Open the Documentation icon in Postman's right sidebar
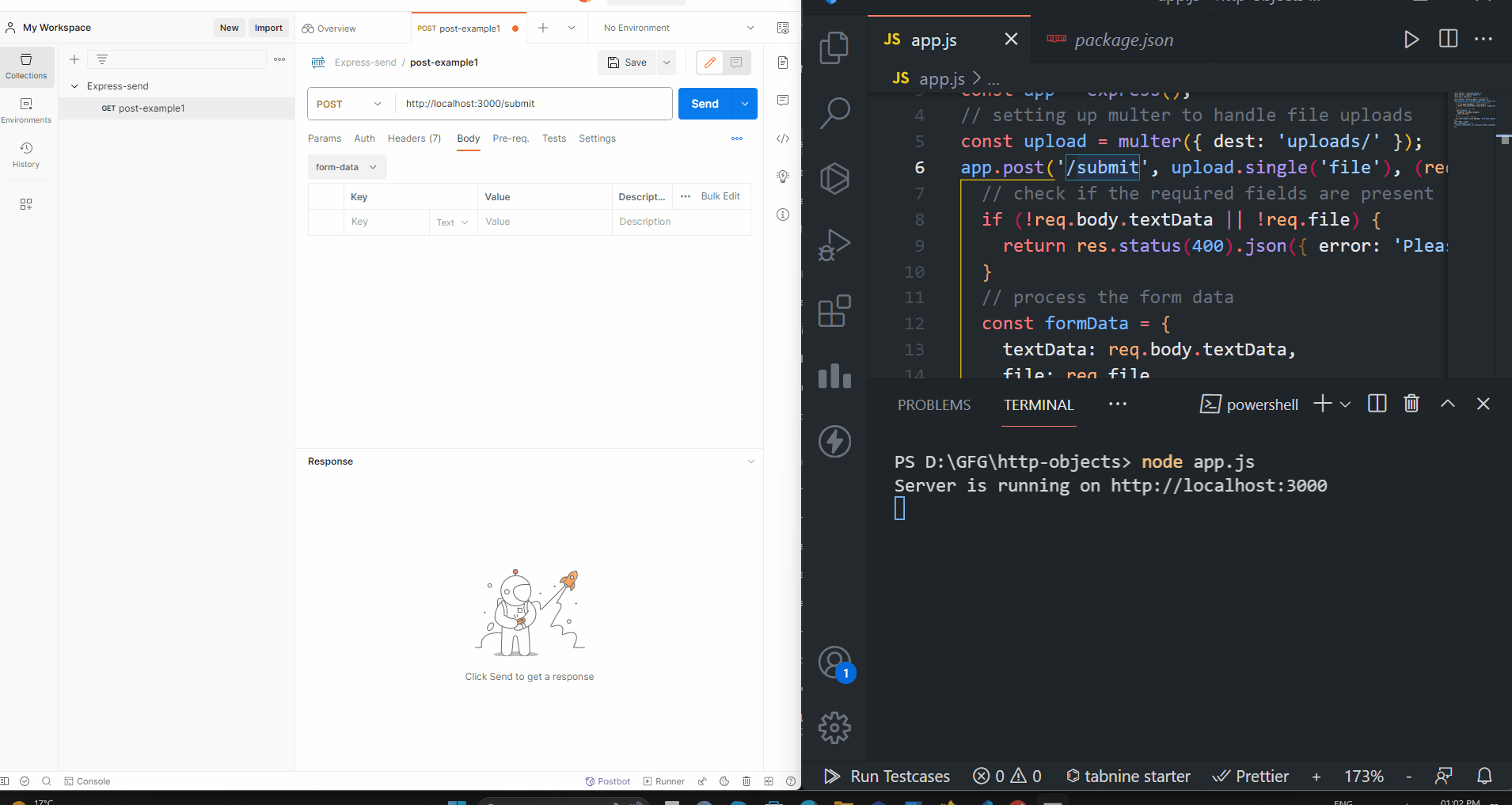Image resolution: width=1512 pixels, height=805 pixels. 783,63
